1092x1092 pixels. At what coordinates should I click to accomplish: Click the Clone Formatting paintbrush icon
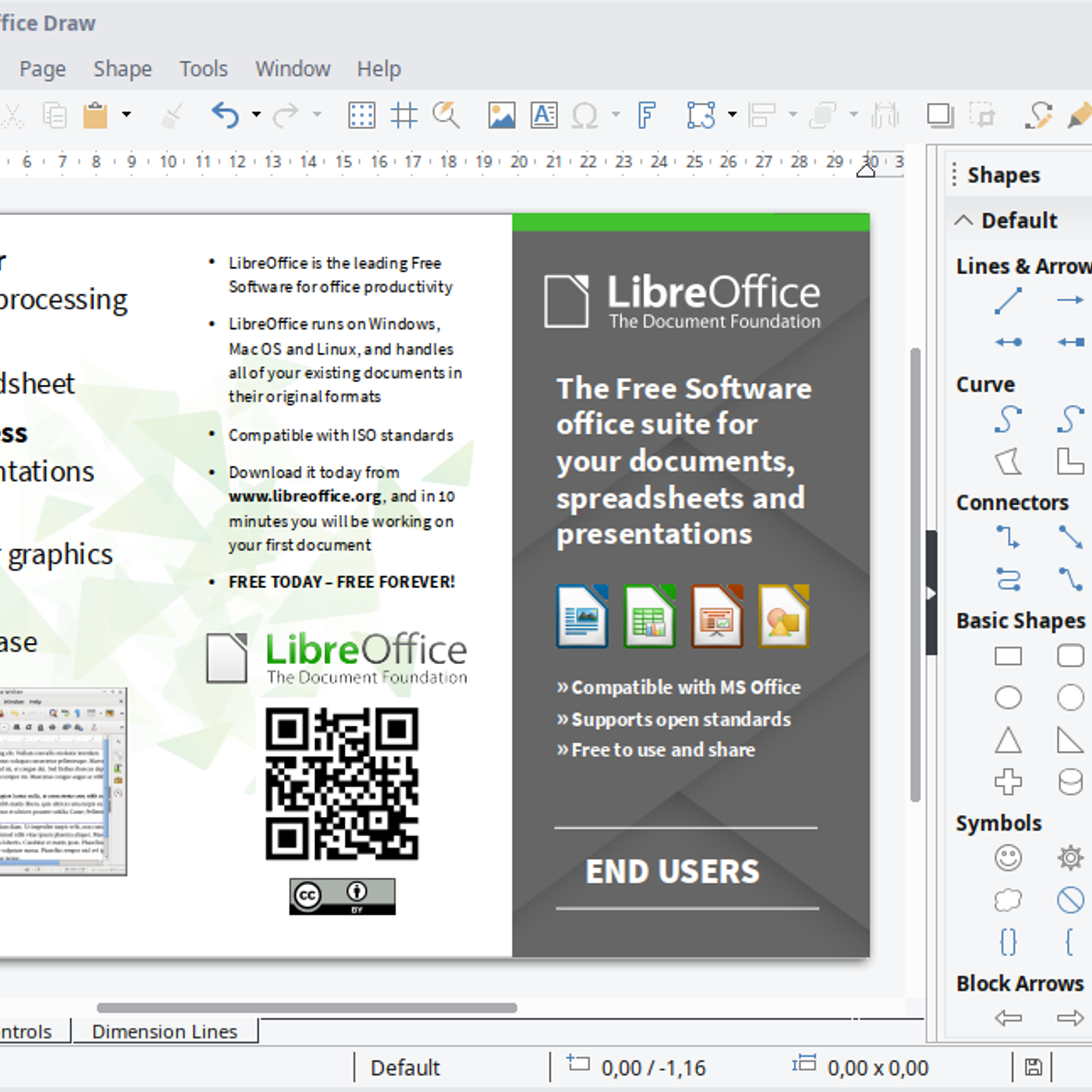[x=172, y=115]
